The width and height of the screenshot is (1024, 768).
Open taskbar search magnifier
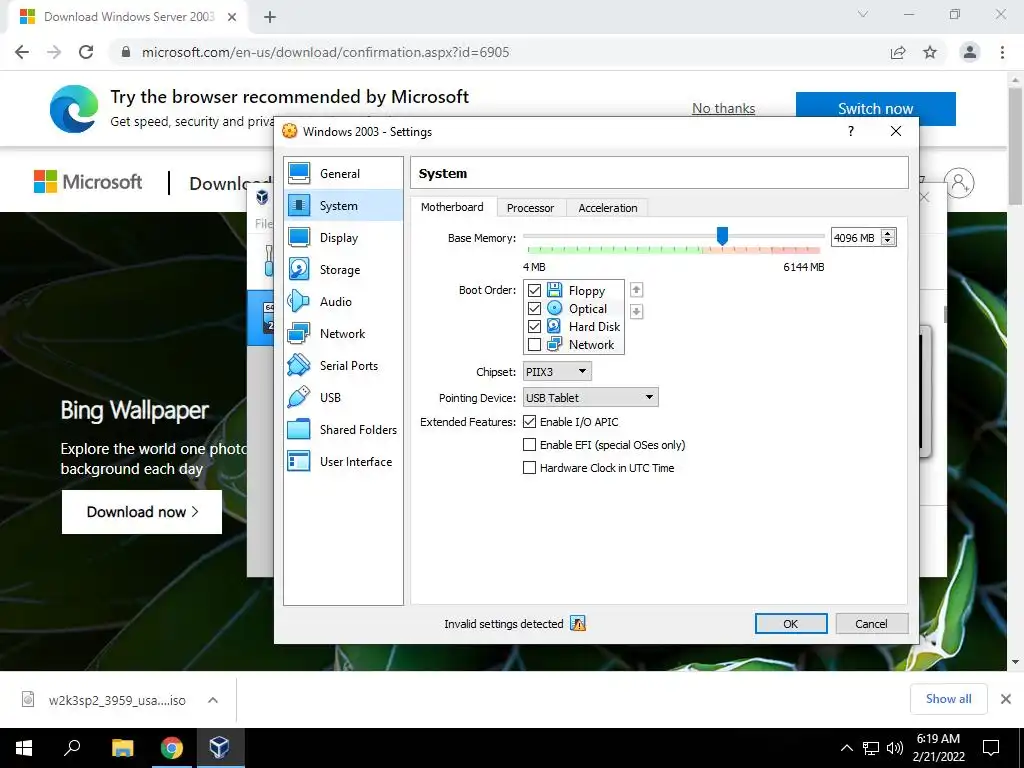pyautogui.click(x=72, y=748)
